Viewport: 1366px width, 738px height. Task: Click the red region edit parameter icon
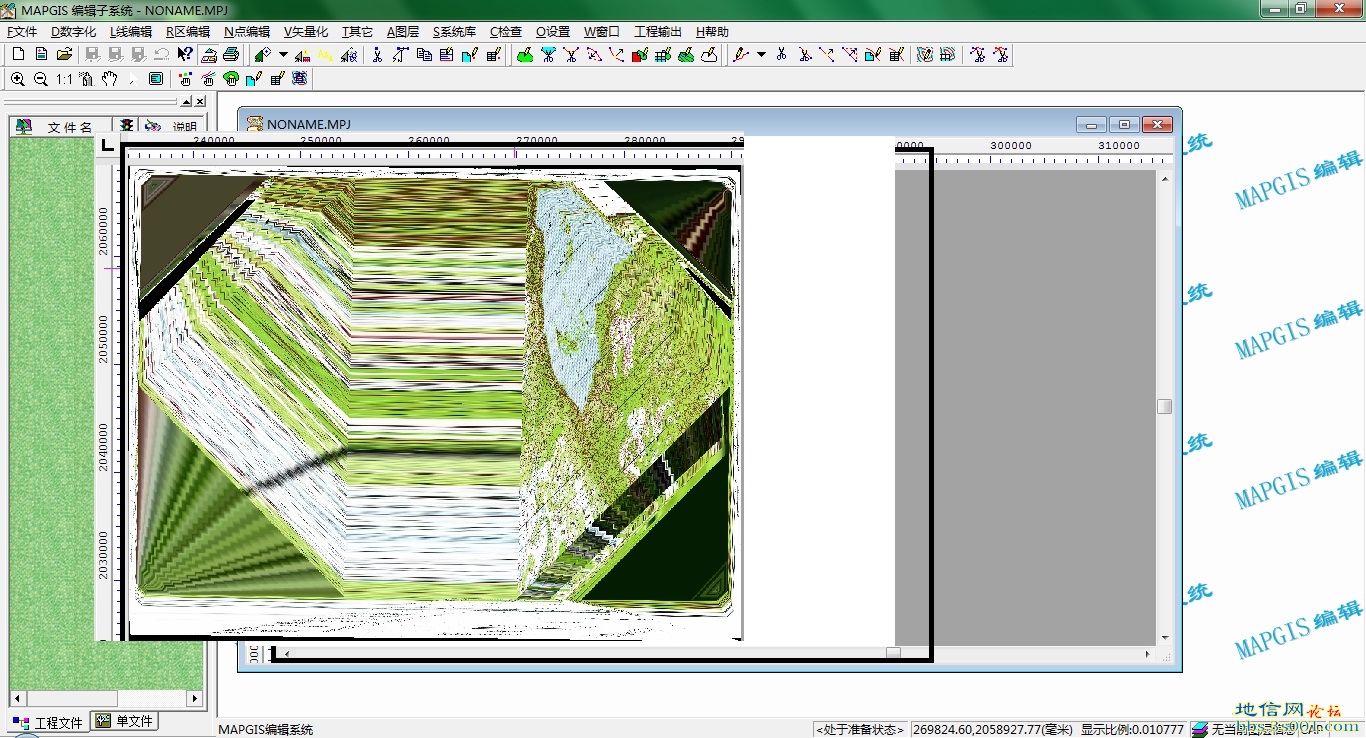640,54
